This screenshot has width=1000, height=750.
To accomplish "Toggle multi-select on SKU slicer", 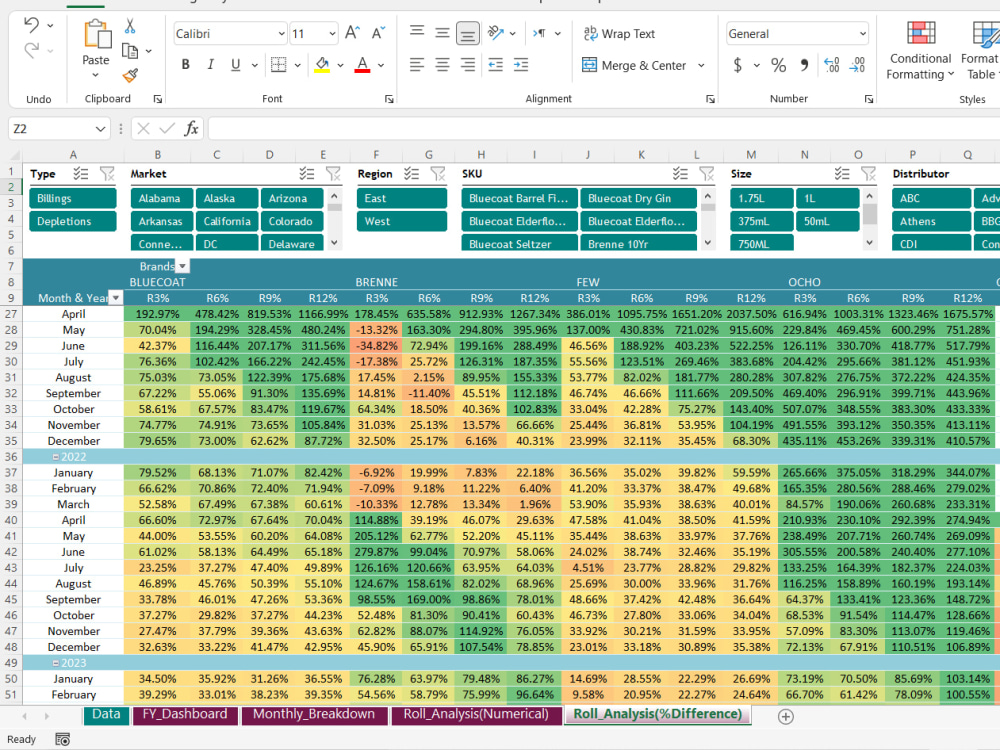I will tap(680, 173).
